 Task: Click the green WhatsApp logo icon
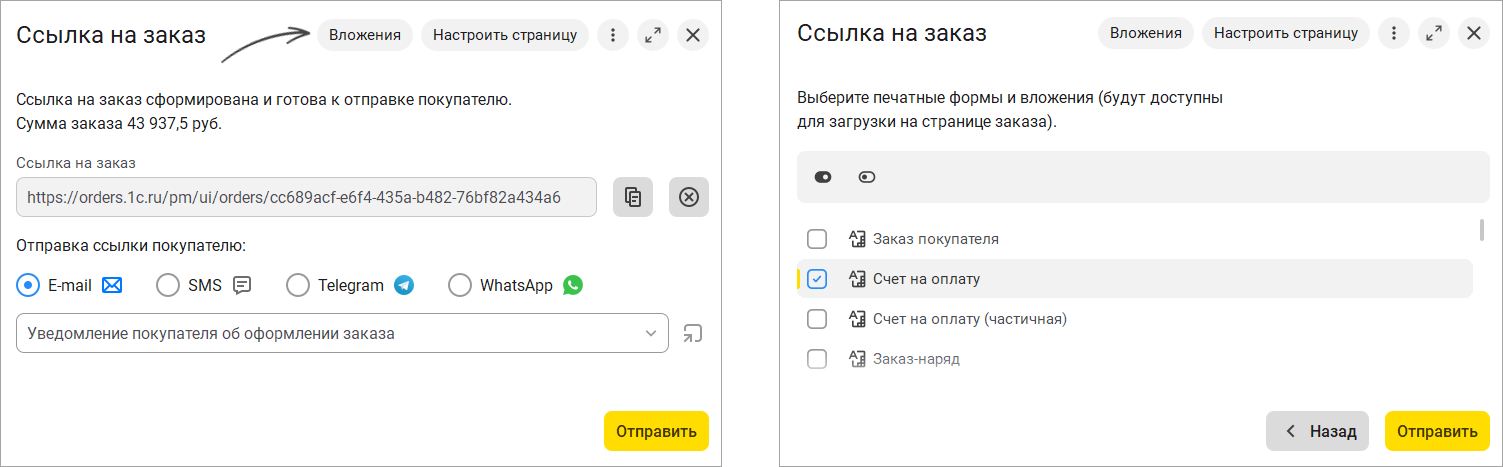coord(572,285)
